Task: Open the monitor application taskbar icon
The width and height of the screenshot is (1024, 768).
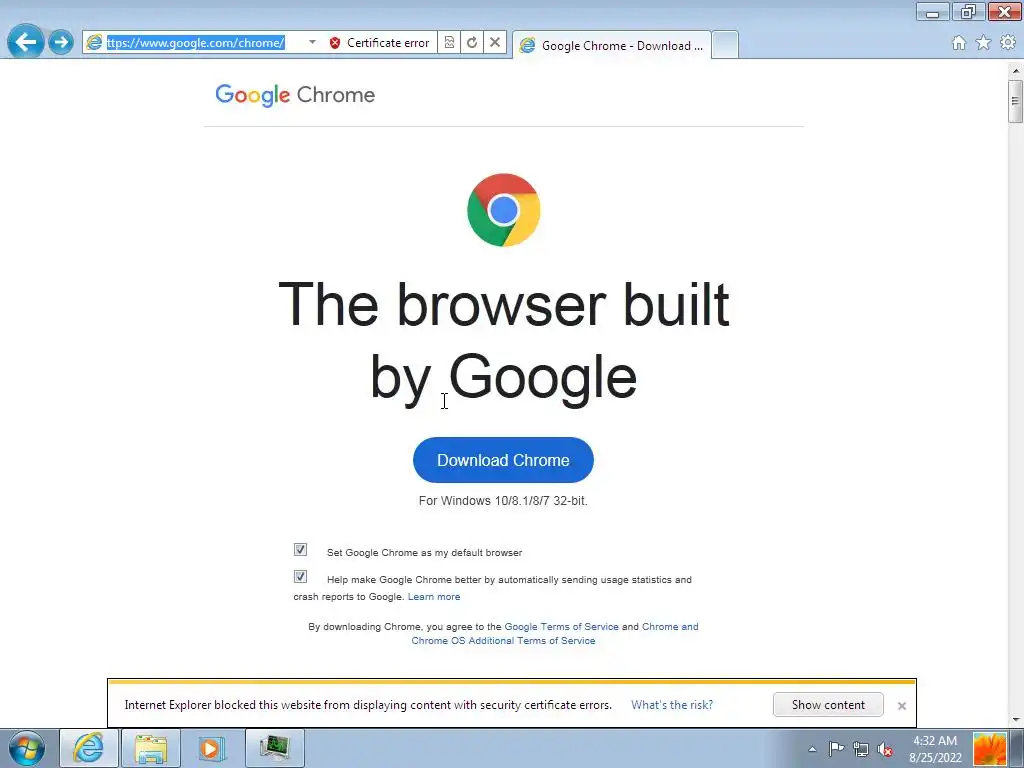Action: tap(274, 748)
